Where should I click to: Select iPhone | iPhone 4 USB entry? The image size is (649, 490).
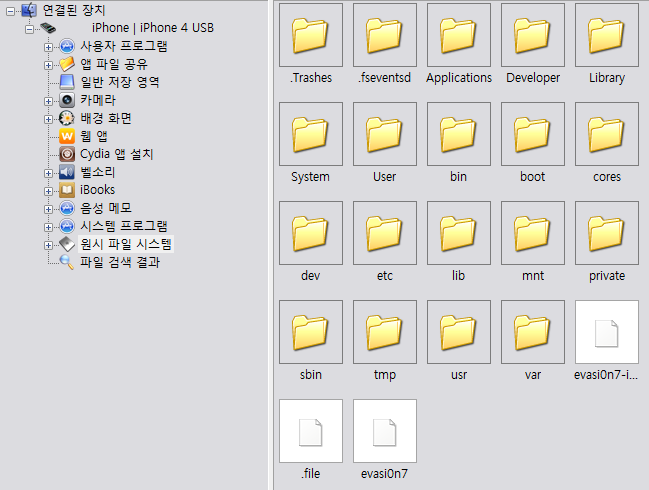(x=153, y=28)
